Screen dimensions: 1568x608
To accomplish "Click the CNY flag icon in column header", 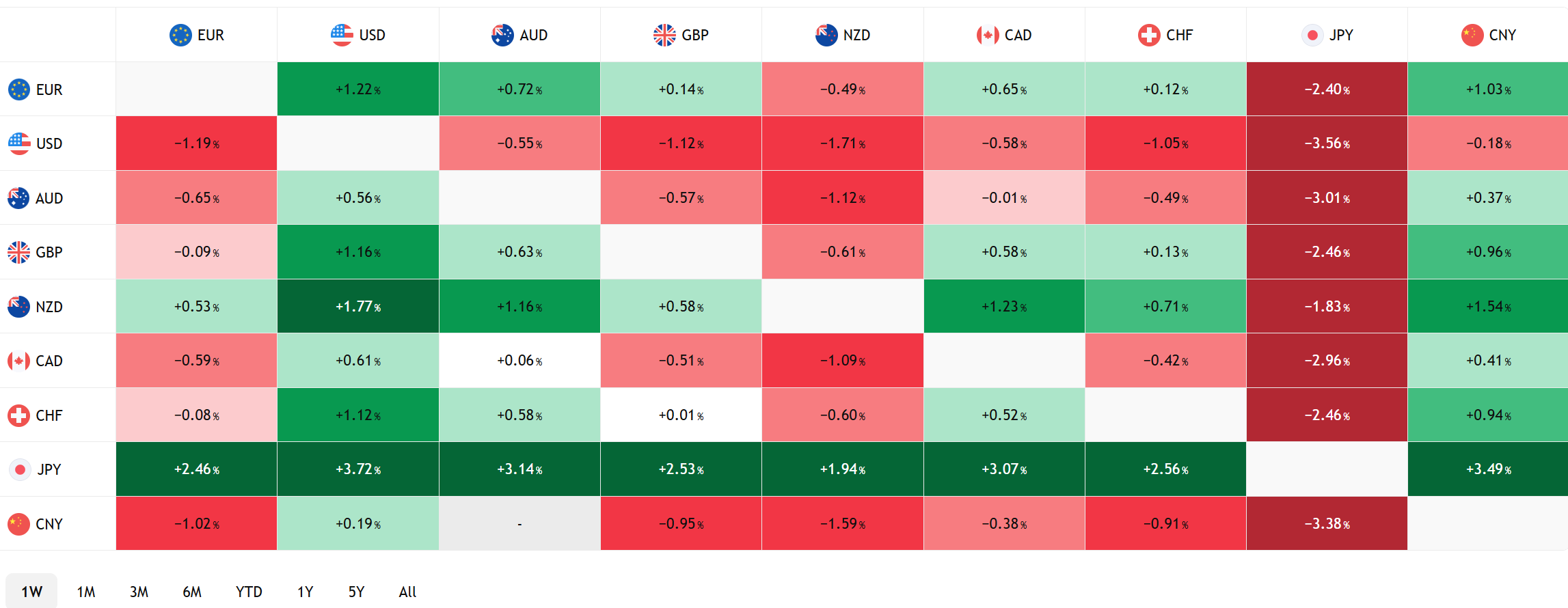I will point(1472,35).
